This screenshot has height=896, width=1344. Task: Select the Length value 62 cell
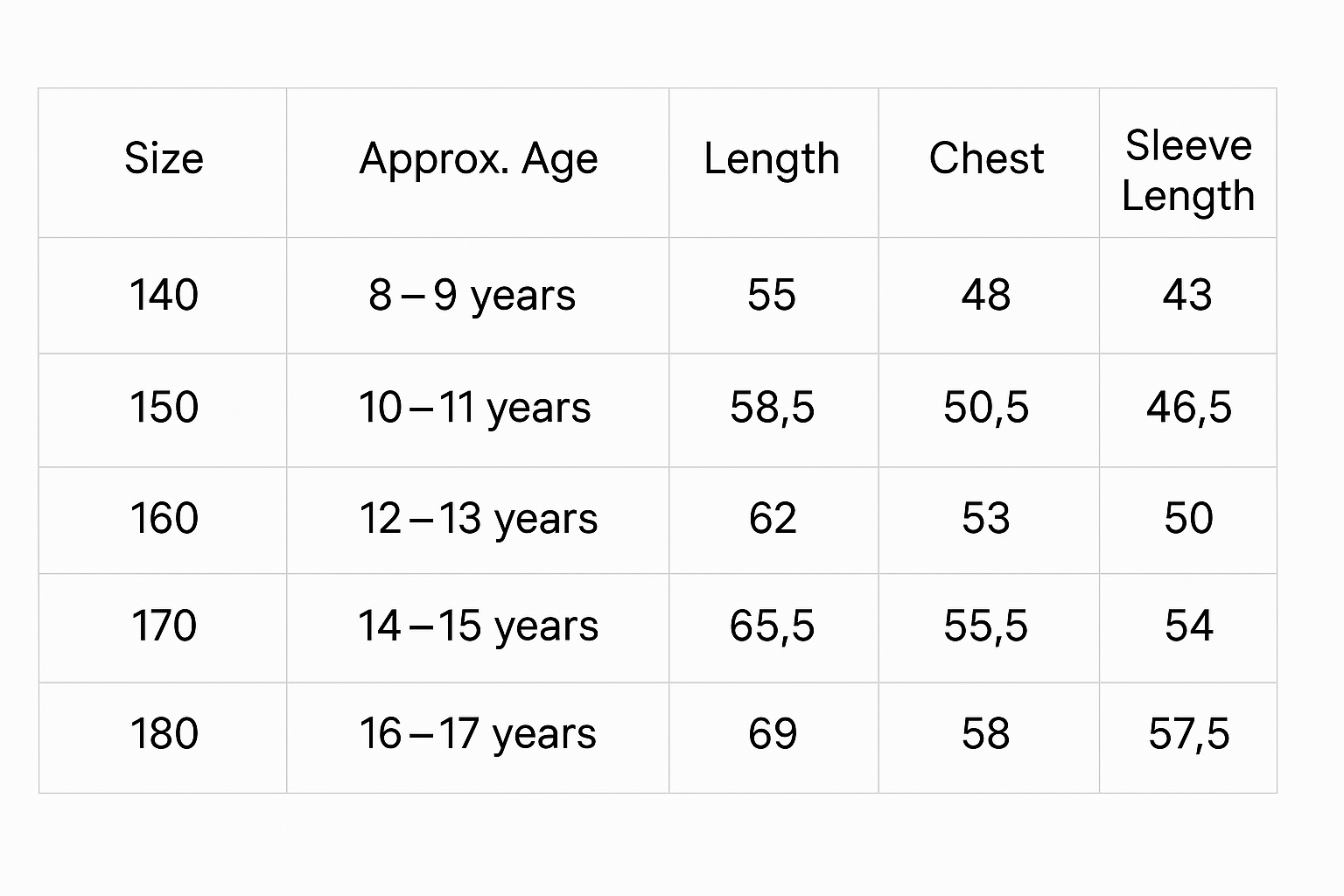coord(773,518)
